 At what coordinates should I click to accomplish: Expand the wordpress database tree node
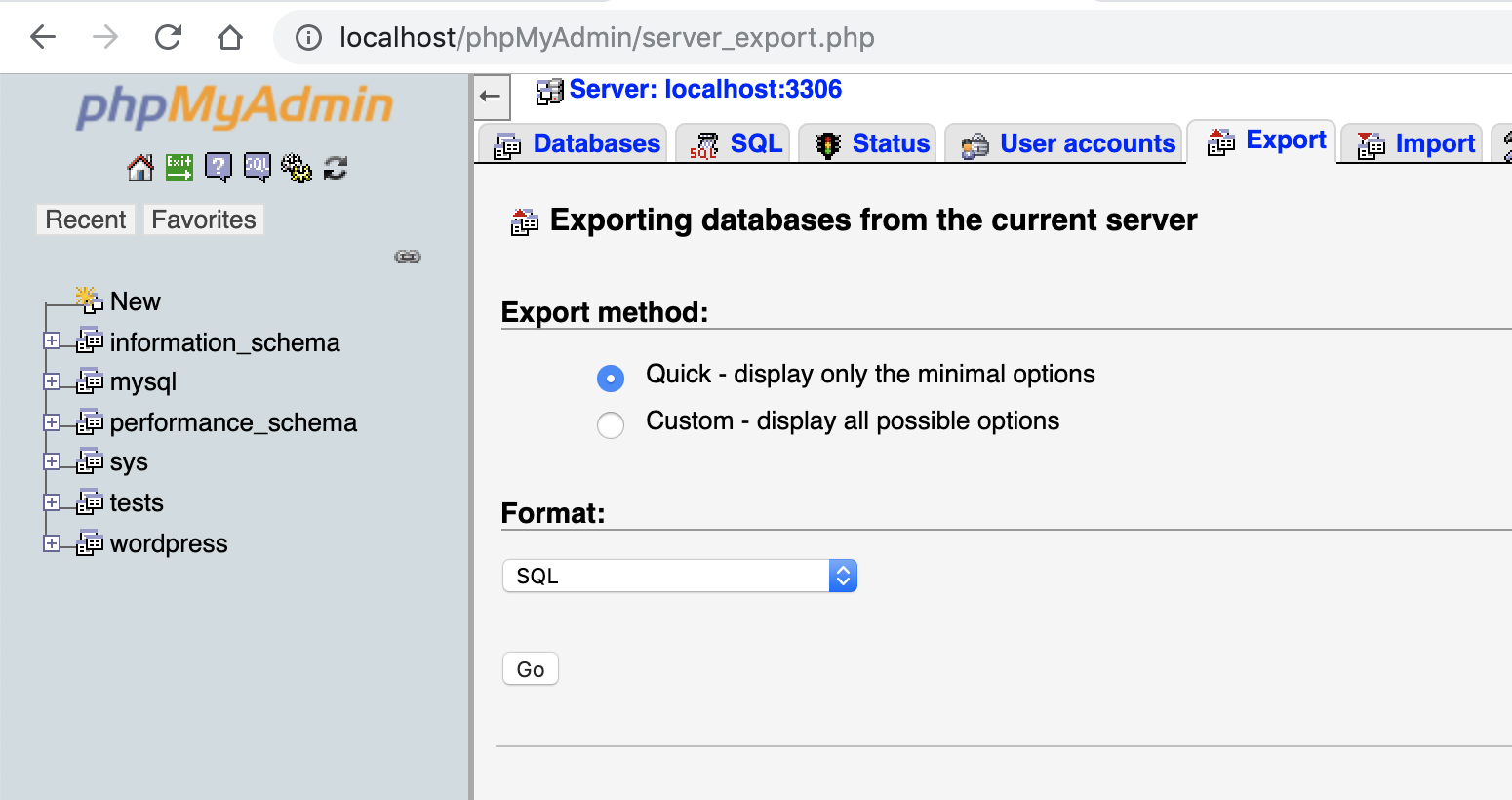(x=52, y=543)
